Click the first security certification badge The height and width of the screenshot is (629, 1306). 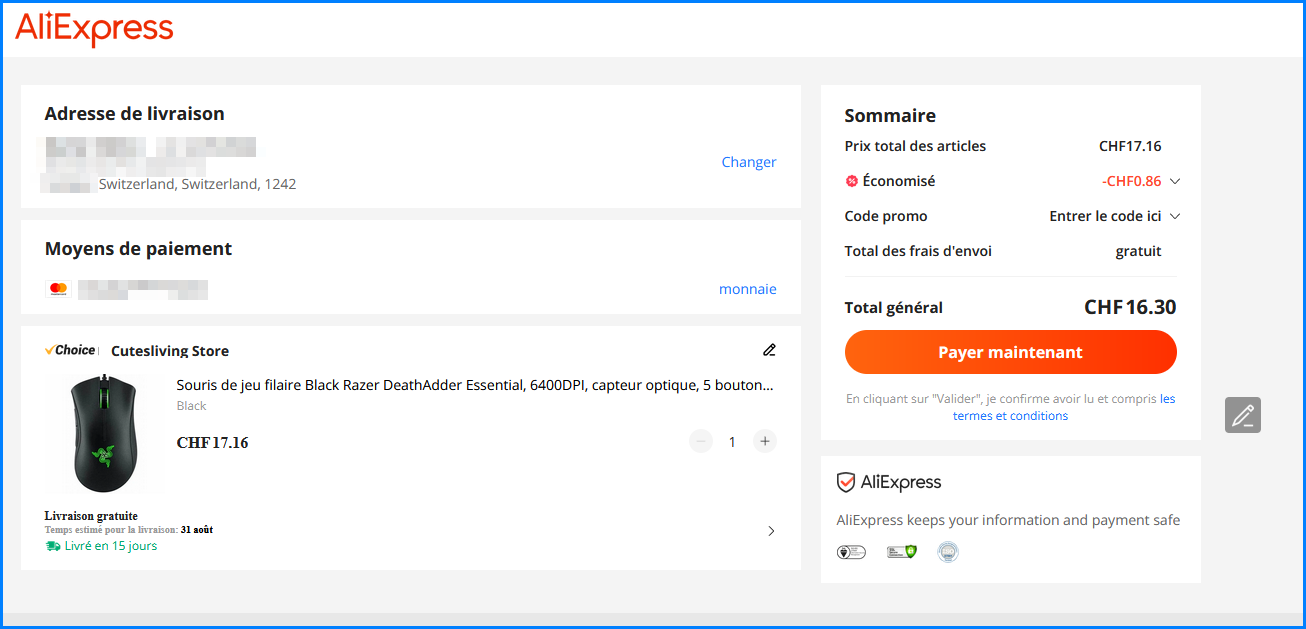coord(851,552)
